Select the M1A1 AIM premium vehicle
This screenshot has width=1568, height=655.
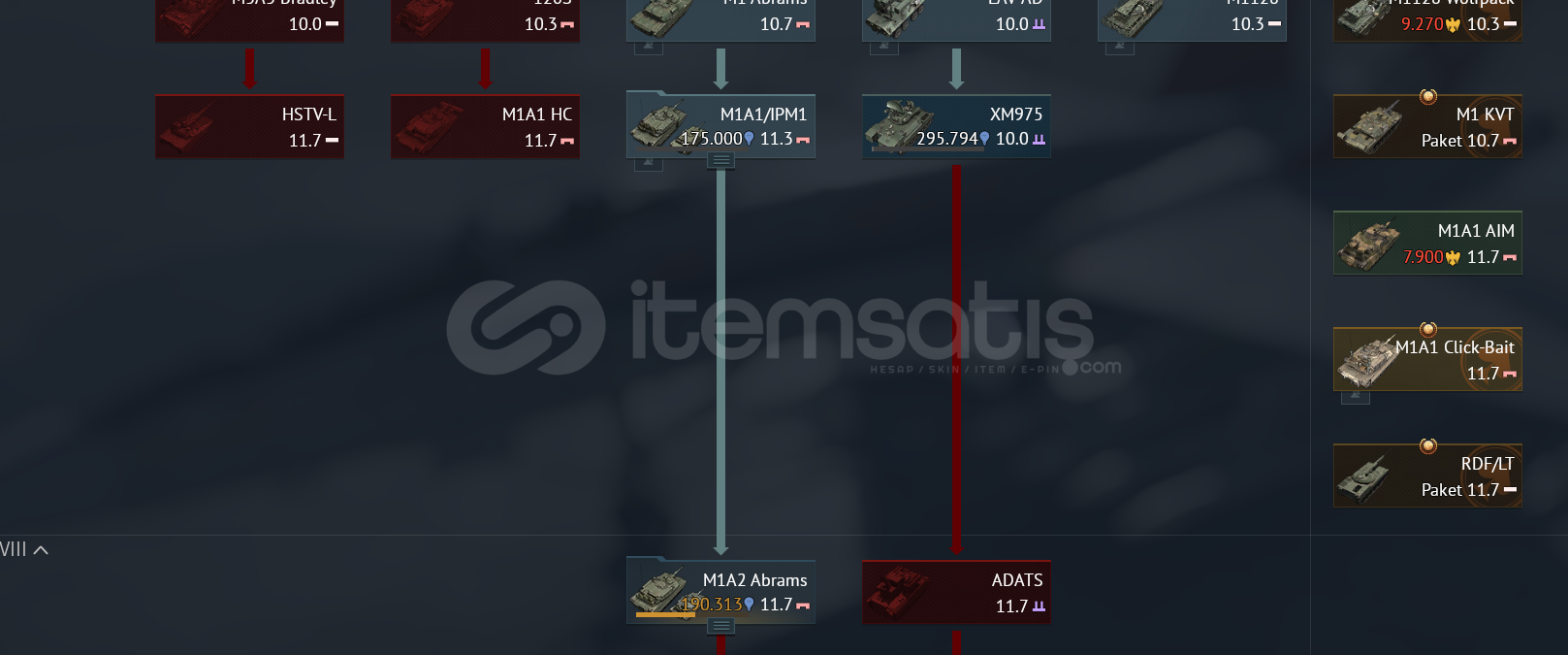(x=1427, y=243)
